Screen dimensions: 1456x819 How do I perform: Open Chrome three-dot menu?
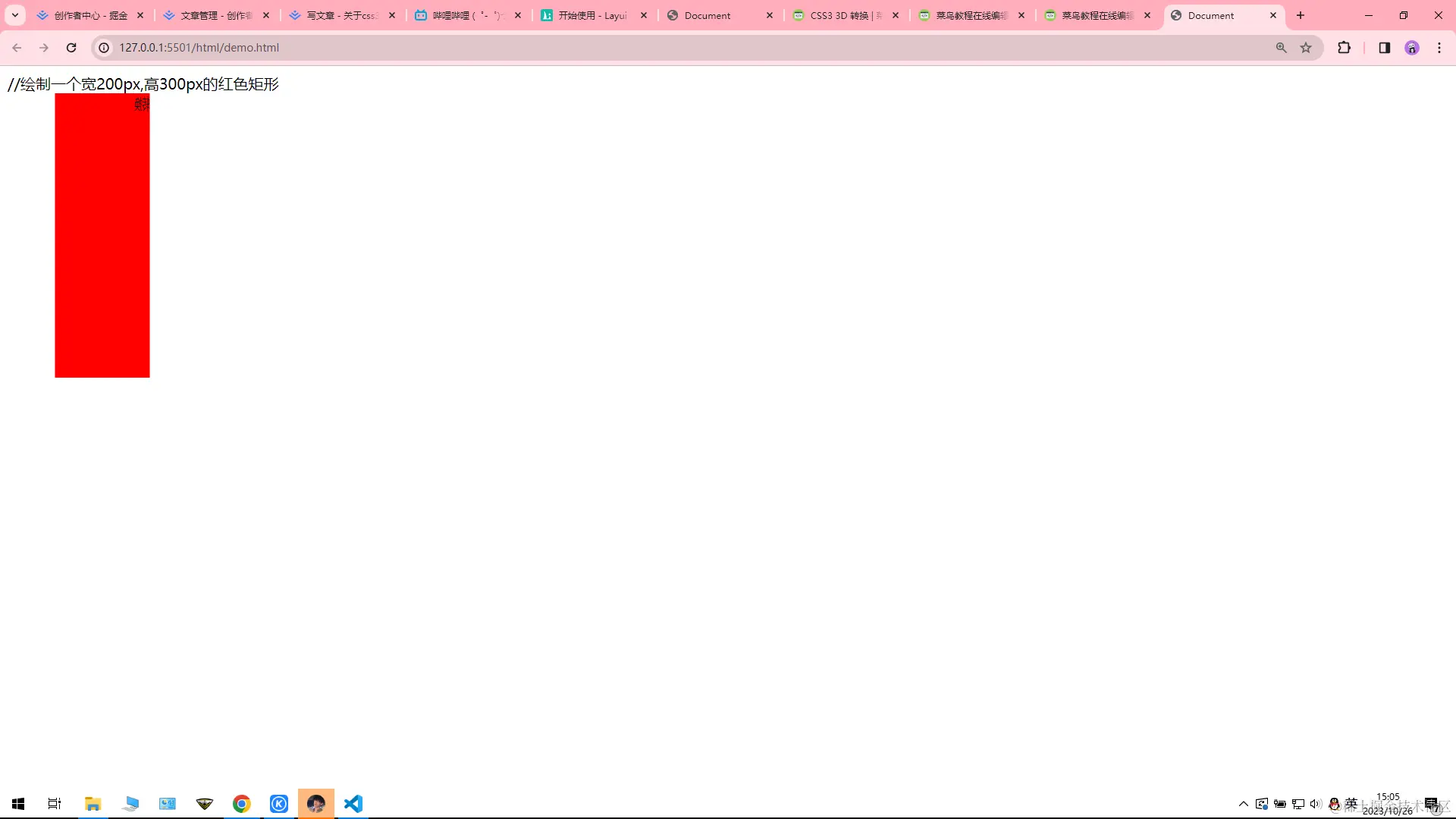pyautogui.click(x=1439, y=48)
